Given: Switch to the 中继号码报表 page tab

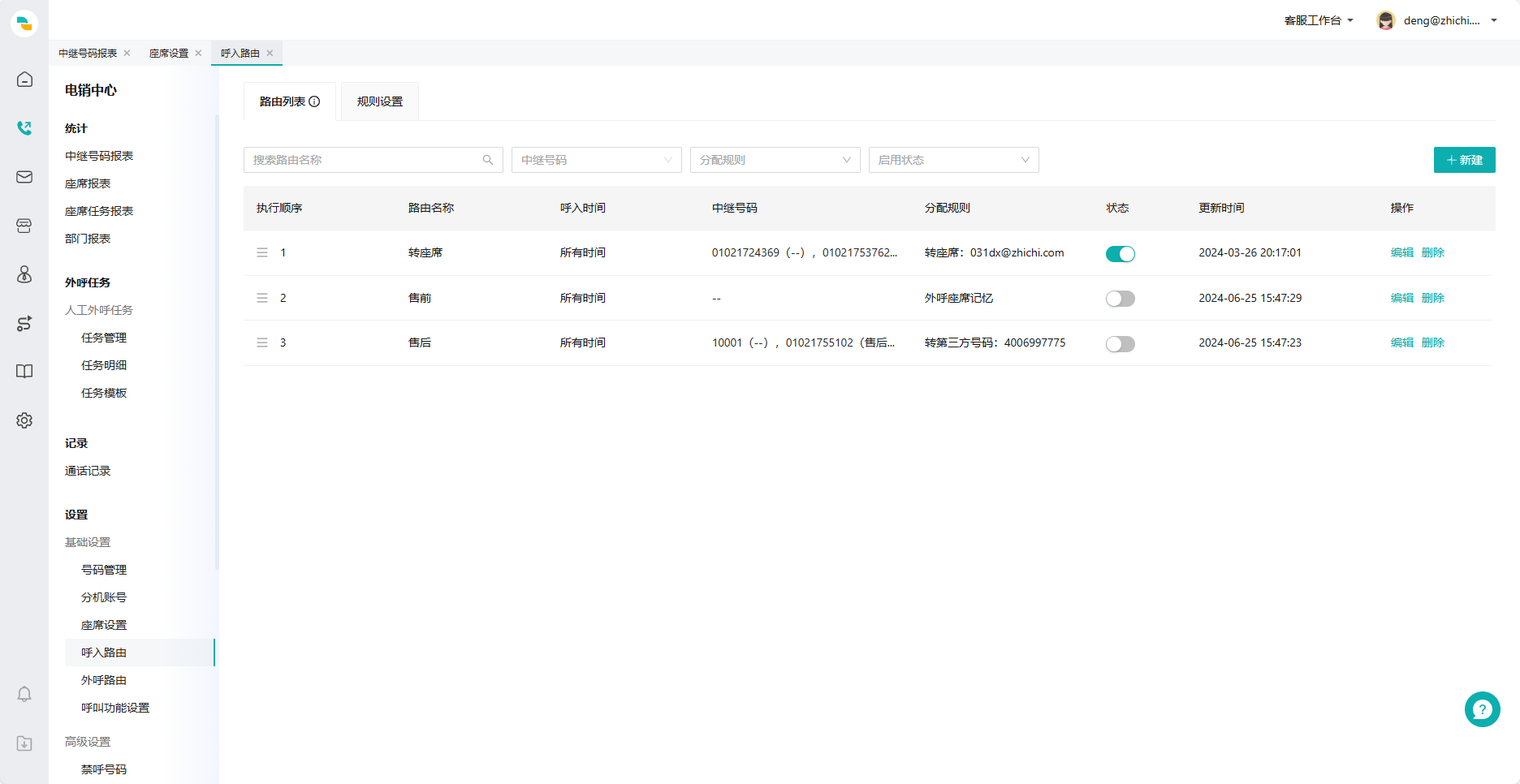Looking at the screenshot, I should [x=88, y=53].
